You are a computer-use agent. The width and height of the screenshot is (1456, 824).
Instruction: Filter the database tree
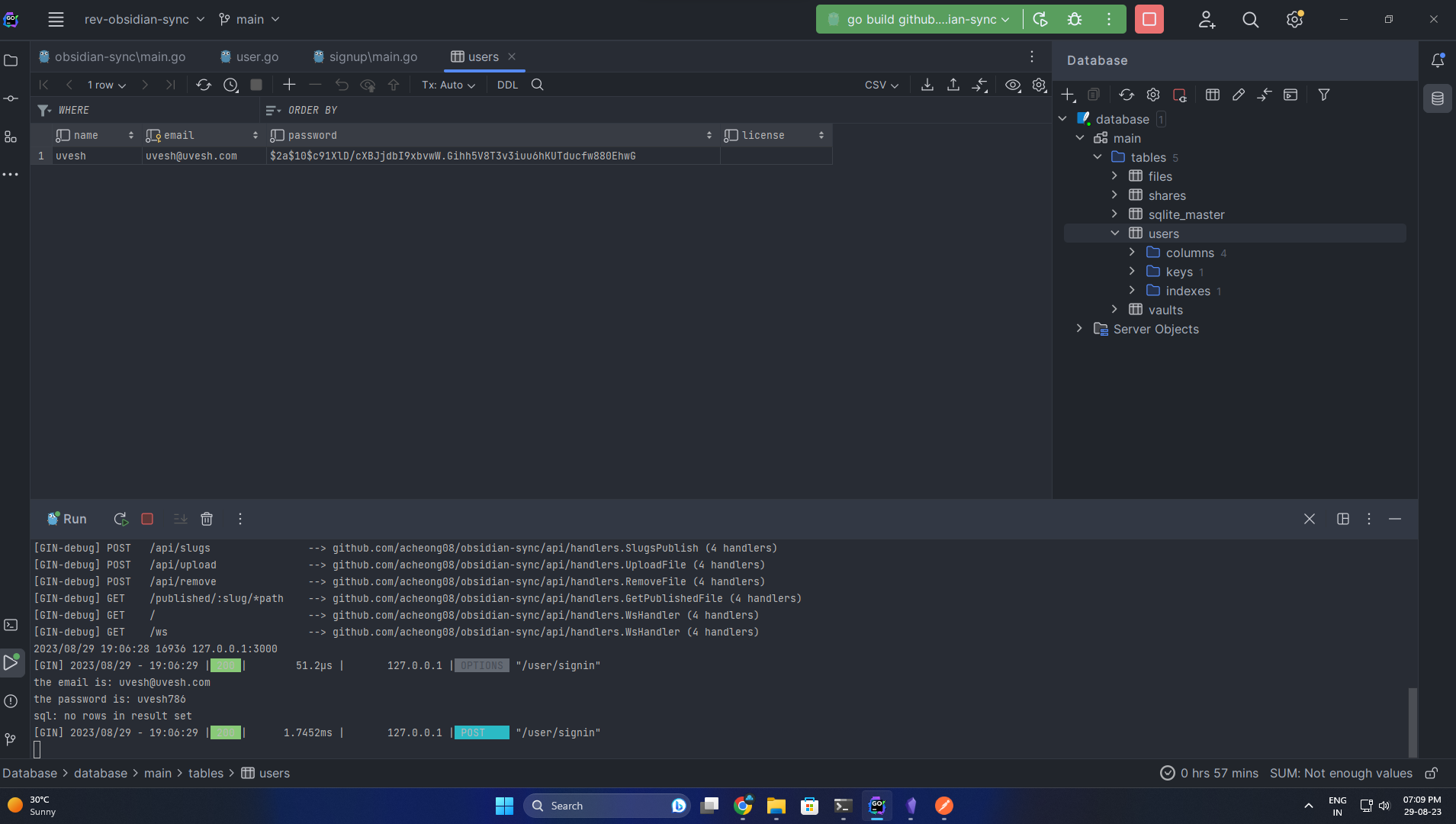coord(1325,95)
